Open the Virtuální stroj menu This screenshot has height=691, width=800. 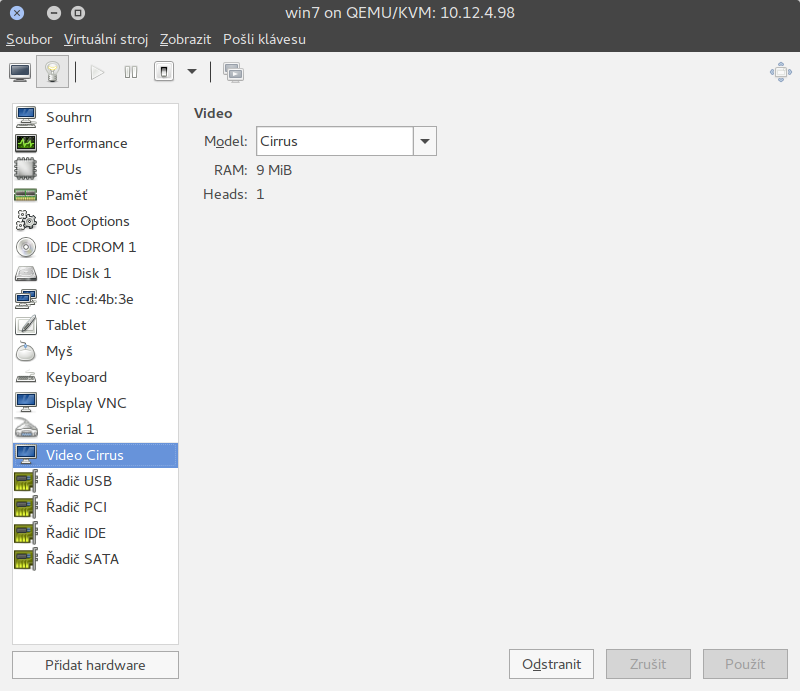coord(106,39)
